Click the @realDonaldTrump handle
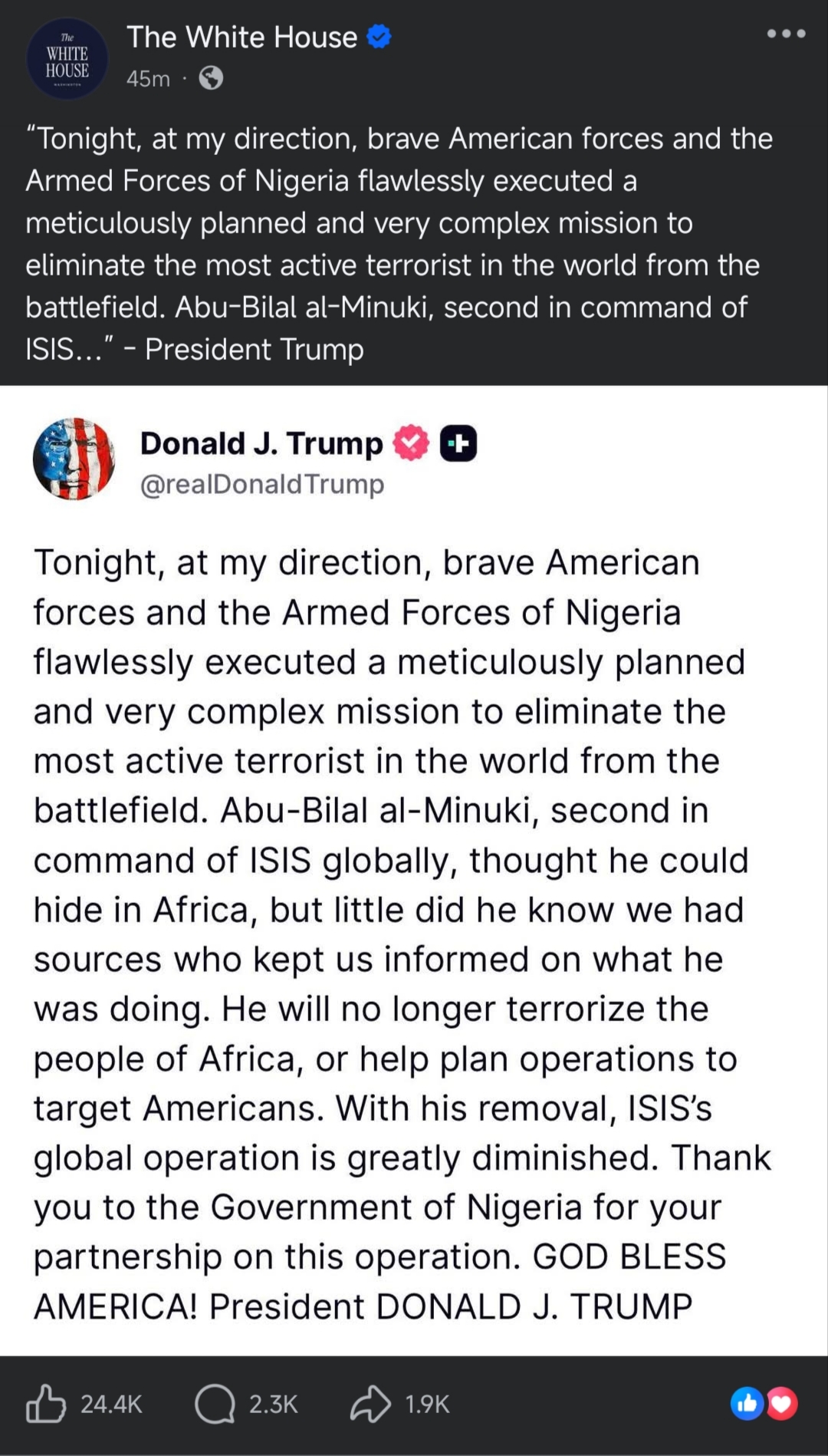This screenshot has width=828, height=1456. (262, 484)
